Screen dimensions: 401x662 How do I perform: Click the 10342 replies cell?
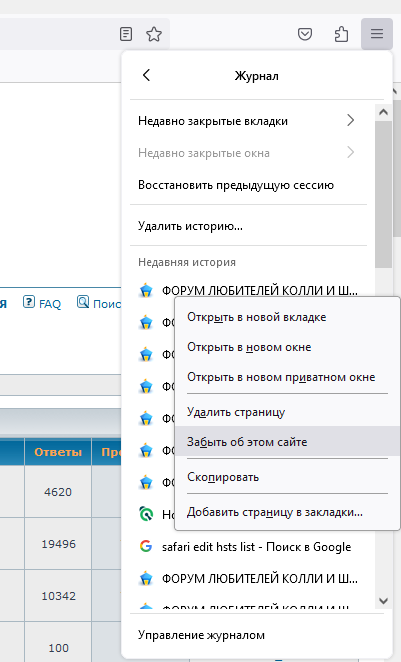pos(58,596)
